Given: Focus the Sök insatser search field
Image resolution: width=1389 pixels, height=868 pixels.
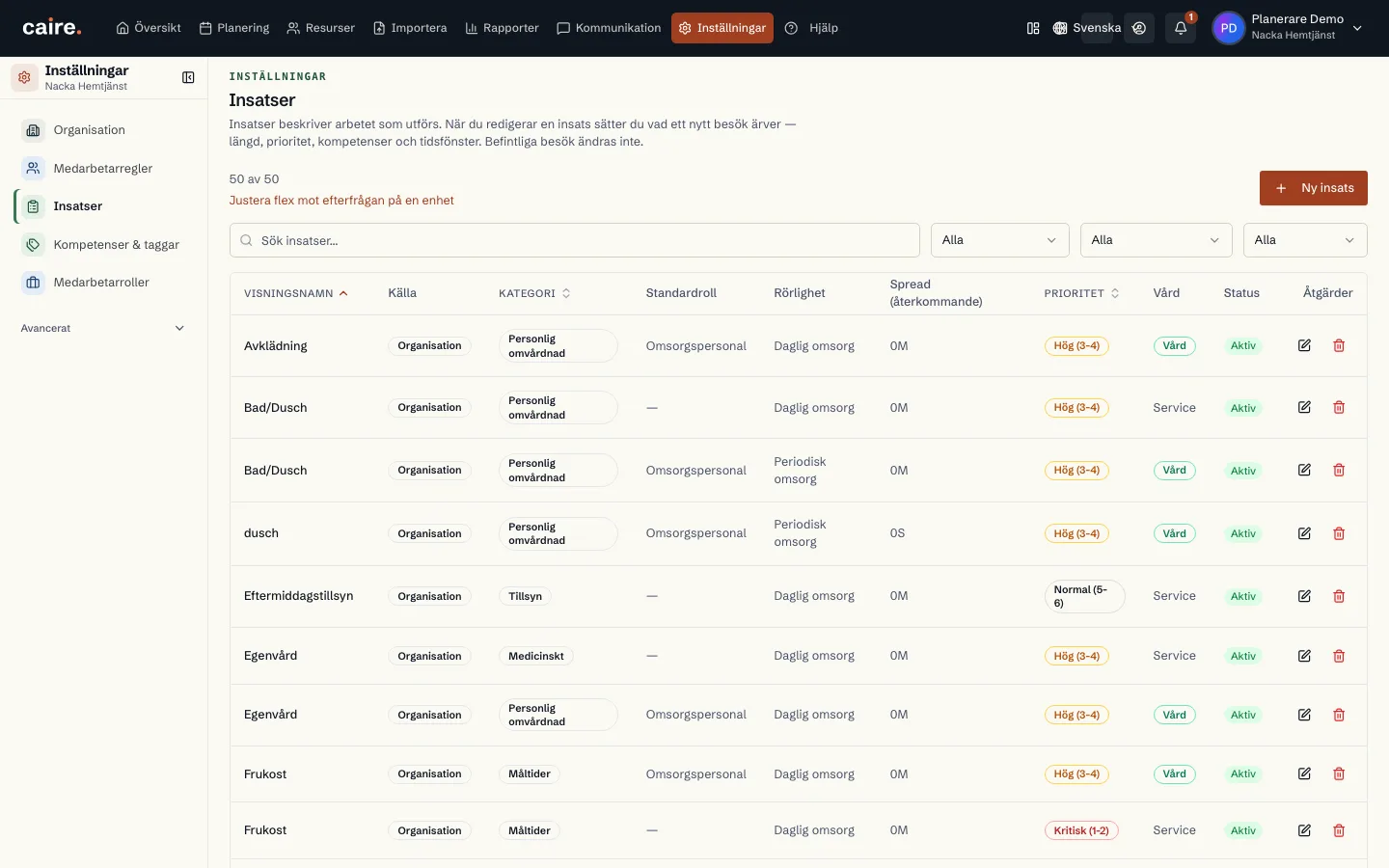Looking at the screenshot, I should [x=575, y=240].
